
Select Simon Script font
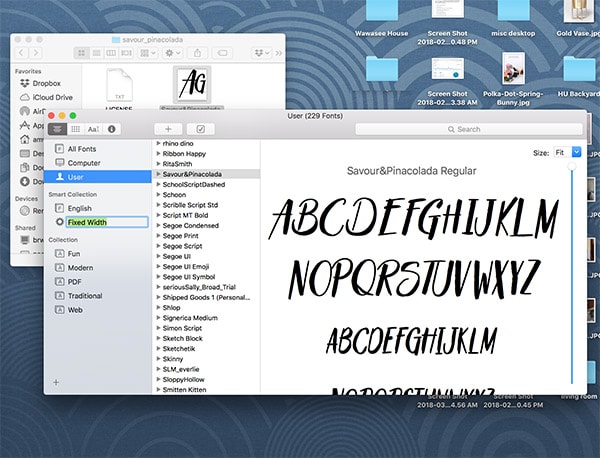click(206, 328)
